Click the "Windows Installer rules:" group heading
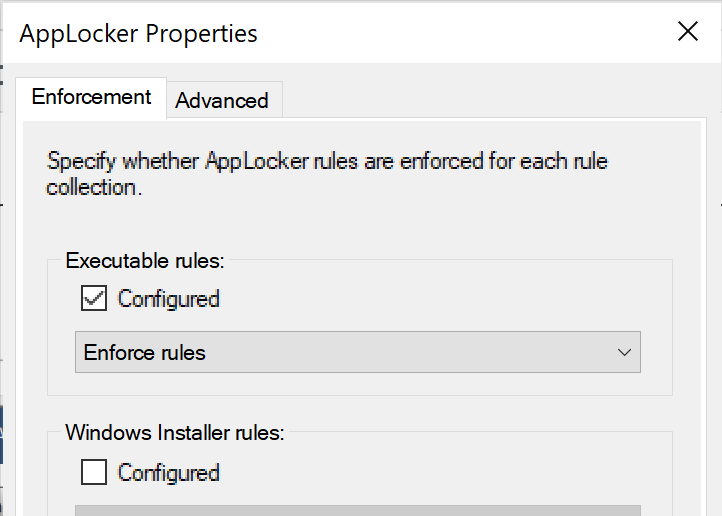This screenshot has height=516, width=722. (x=175, y=433)
